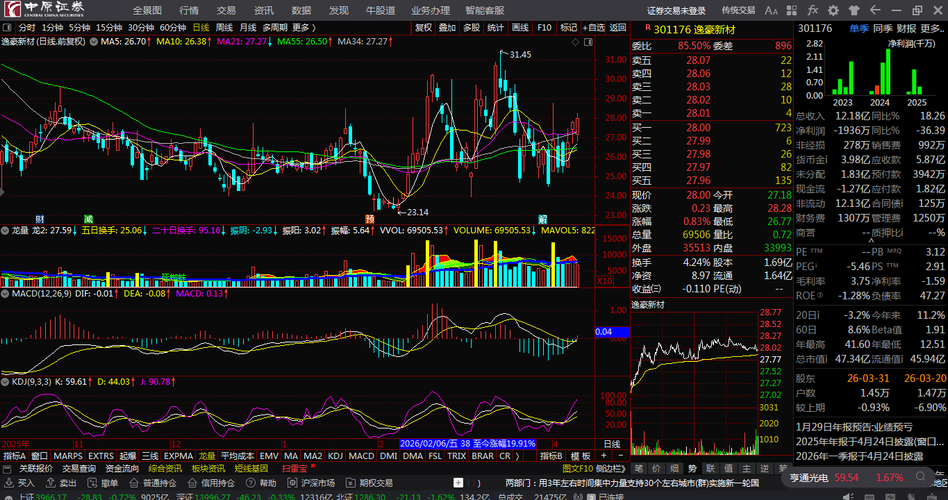
Task: Open 期权交易 options trading
Action: click(x=369, y=483)
